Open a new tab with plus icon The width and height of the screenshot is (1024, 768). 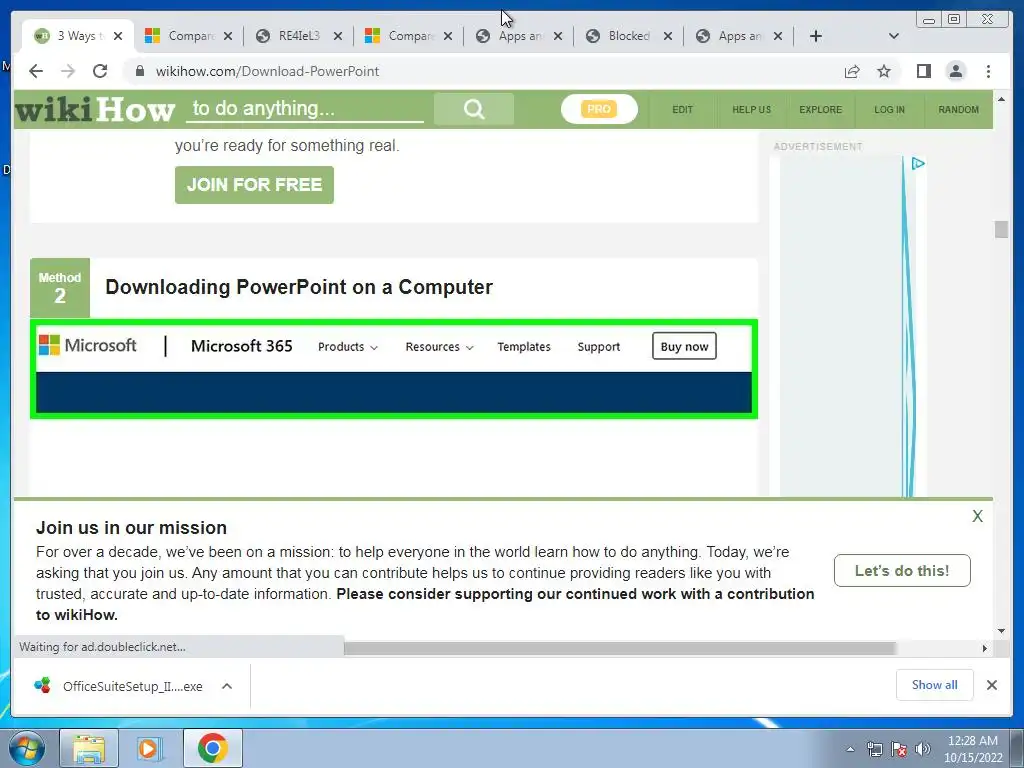pyautogui.click(x=816, y=36)
